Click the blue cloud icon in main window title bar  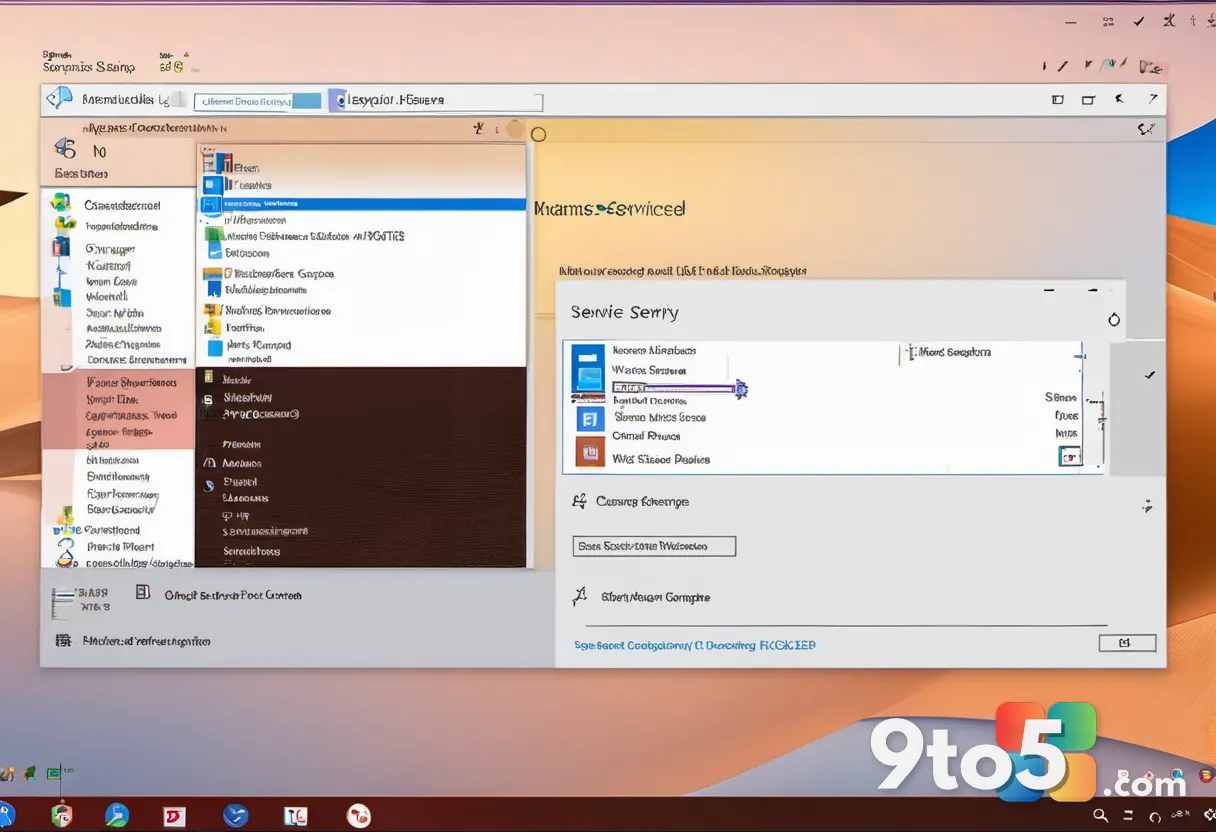click(x=60, y=98)
